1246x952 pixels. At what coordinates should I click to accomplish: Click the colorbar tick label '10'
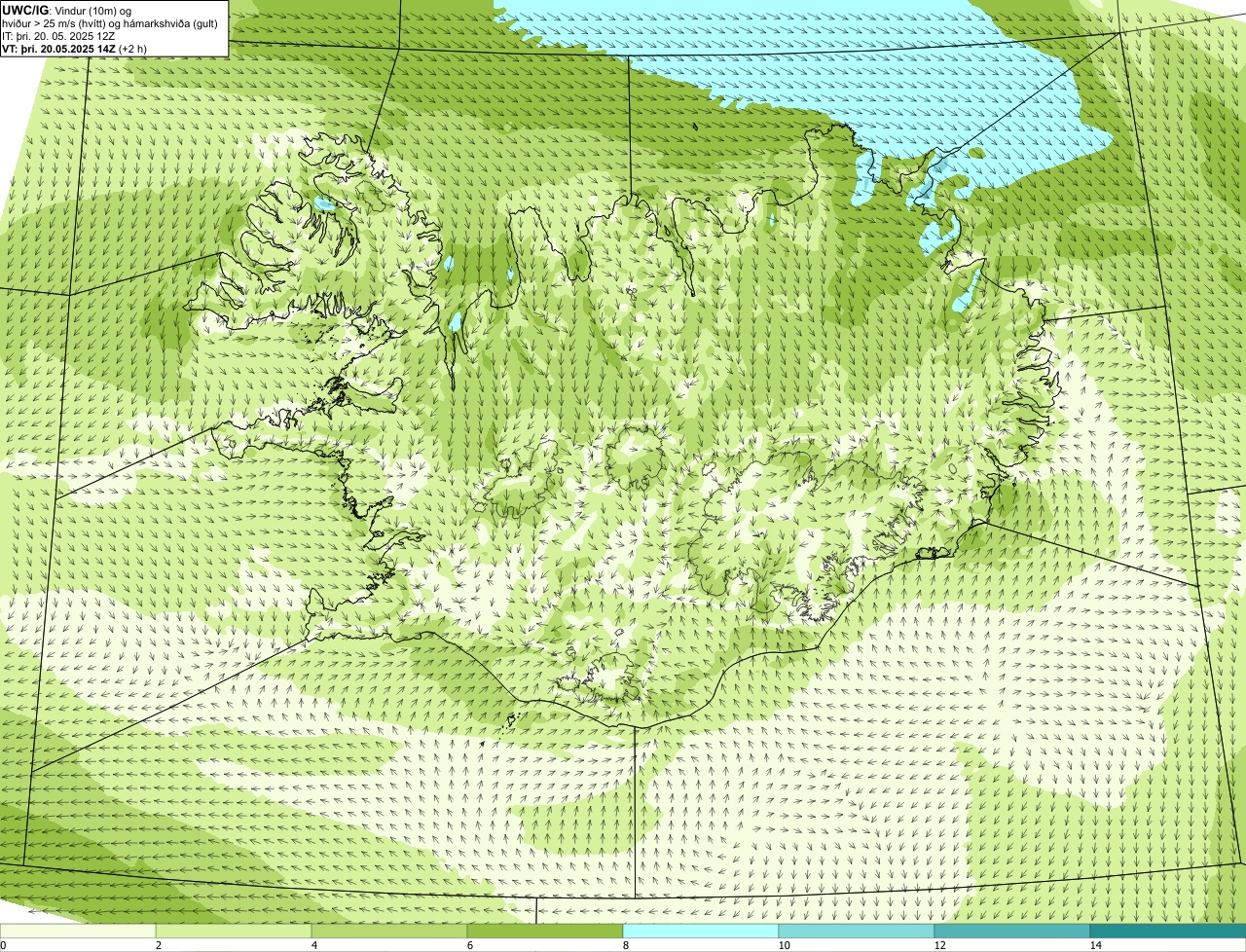click(x=784, y=945)
